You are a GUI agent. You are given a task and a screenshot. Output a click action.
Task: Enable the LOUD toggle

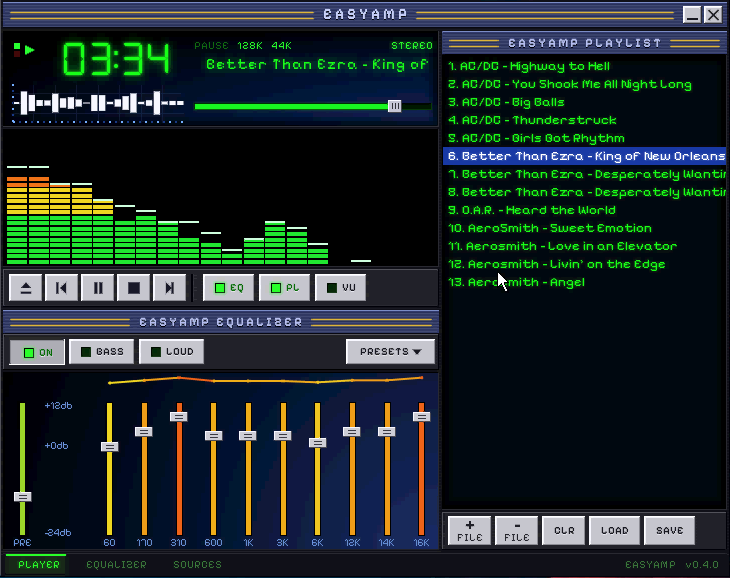(171, 351)
